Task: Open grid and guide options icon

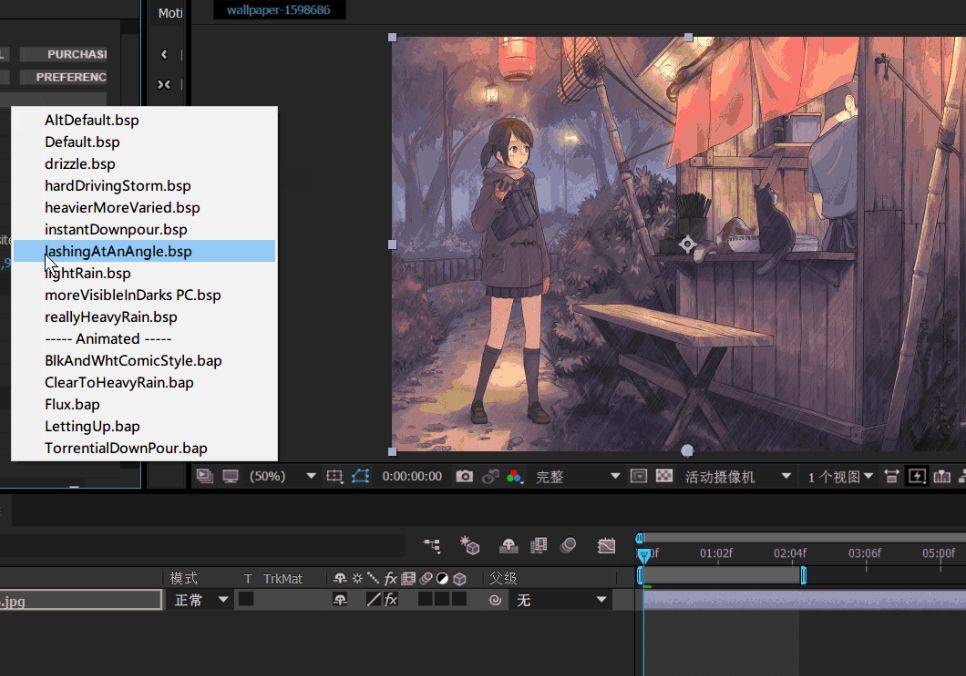Action: 335,476
